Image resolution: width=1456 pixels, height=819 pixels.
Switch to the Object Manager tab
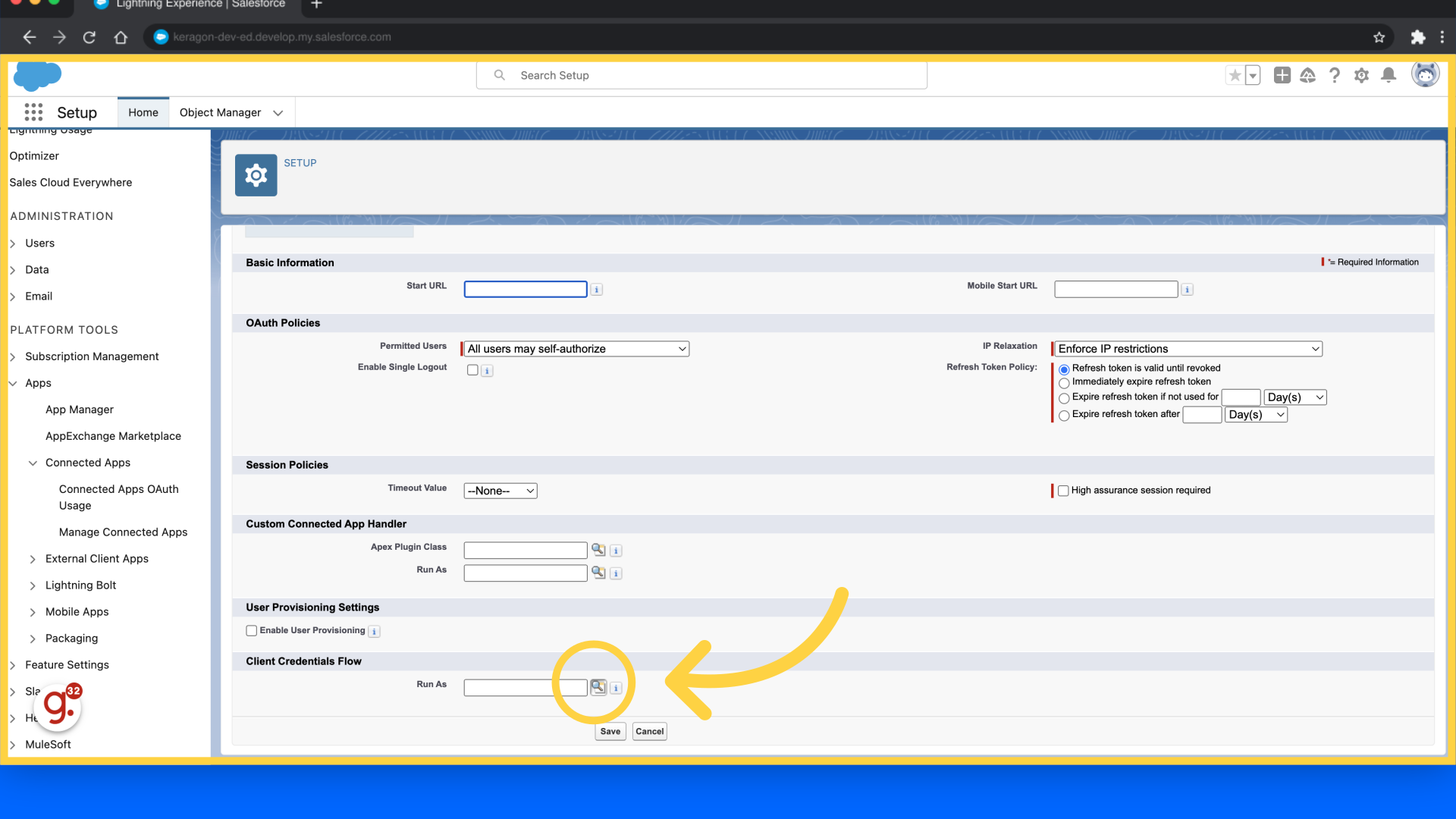[220, 112]
